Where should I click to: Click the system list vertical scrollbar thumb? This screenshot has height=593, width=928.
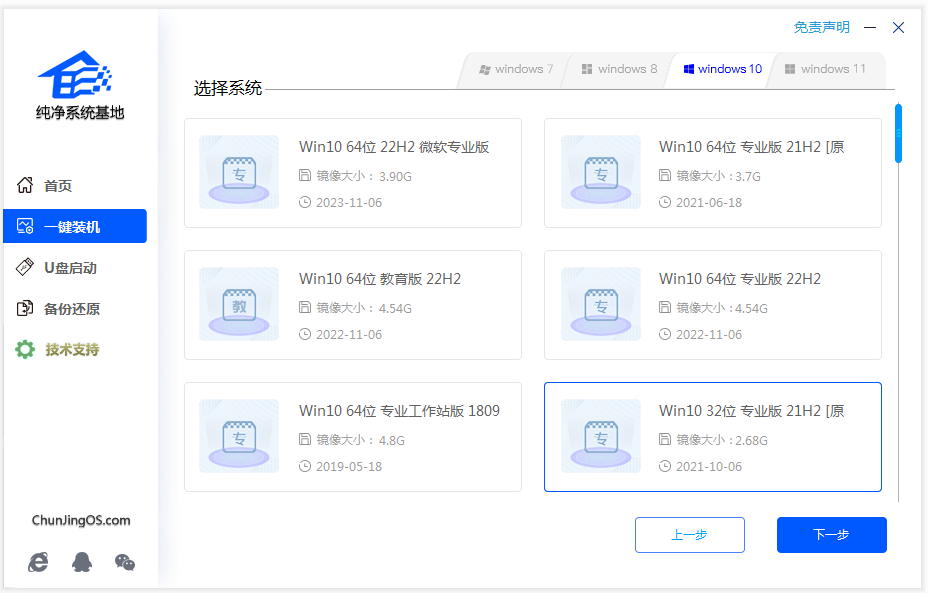(x=898, y=133)
